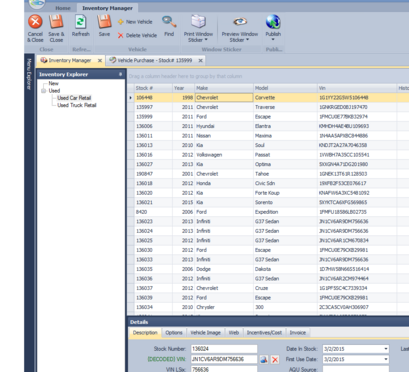Switch to the Home ribbon tab
Screen dimensions: 409x372
click(x=63, y=8)
